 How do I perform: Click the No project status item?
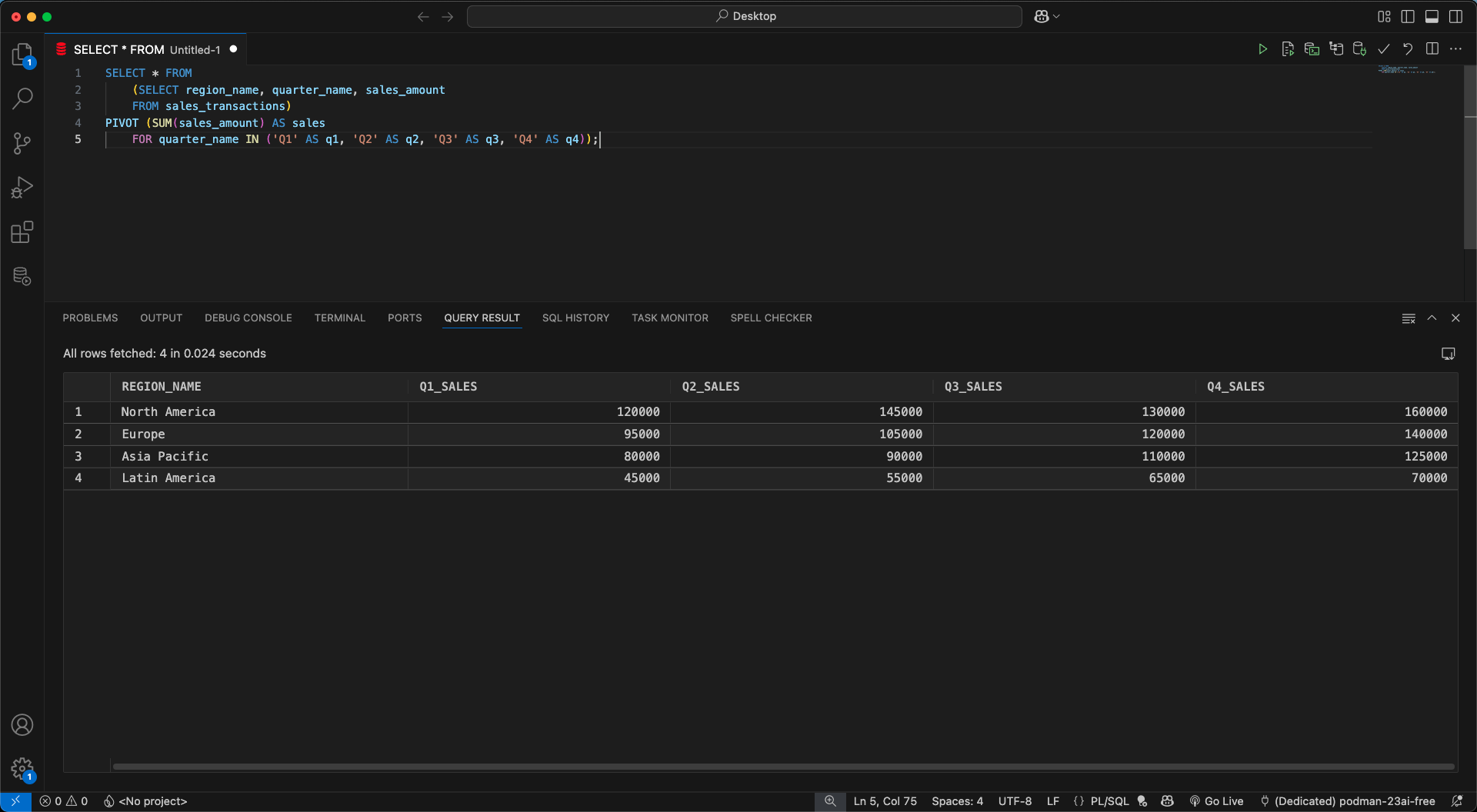click(145, 801)
